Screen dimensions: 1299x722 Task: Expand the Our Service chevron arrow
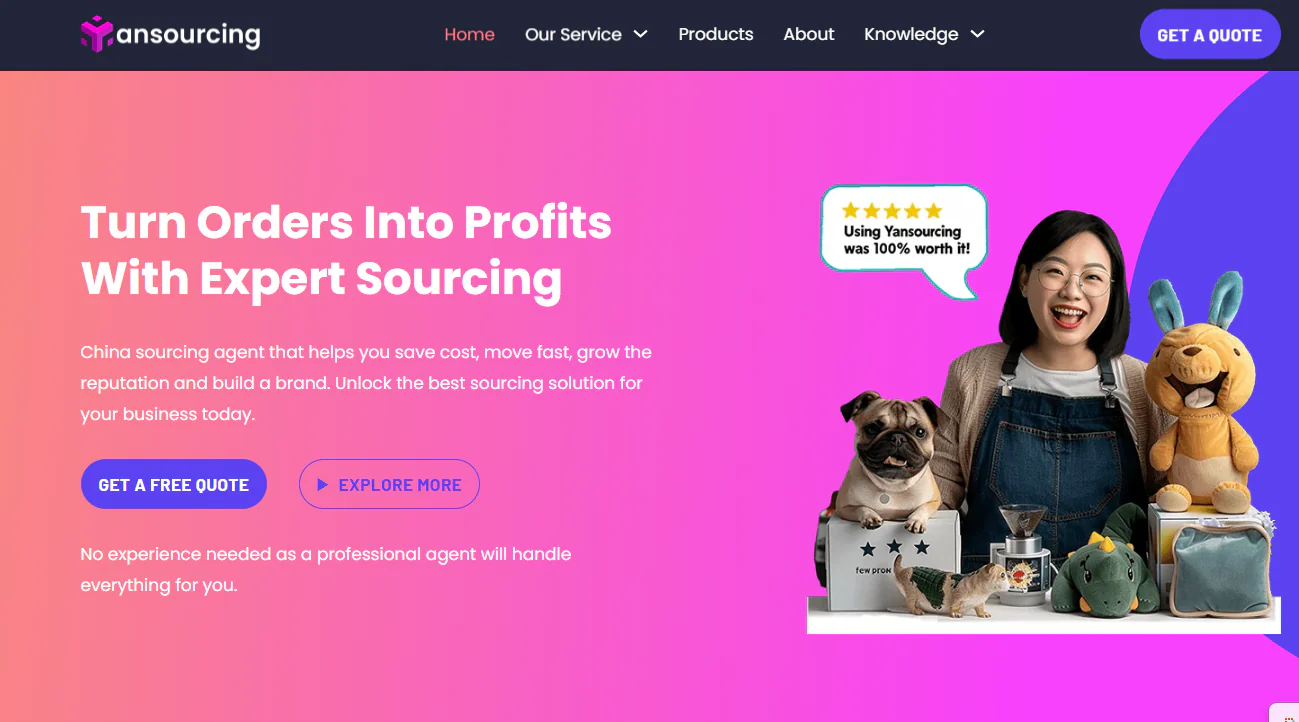click(x=640, y=34)
